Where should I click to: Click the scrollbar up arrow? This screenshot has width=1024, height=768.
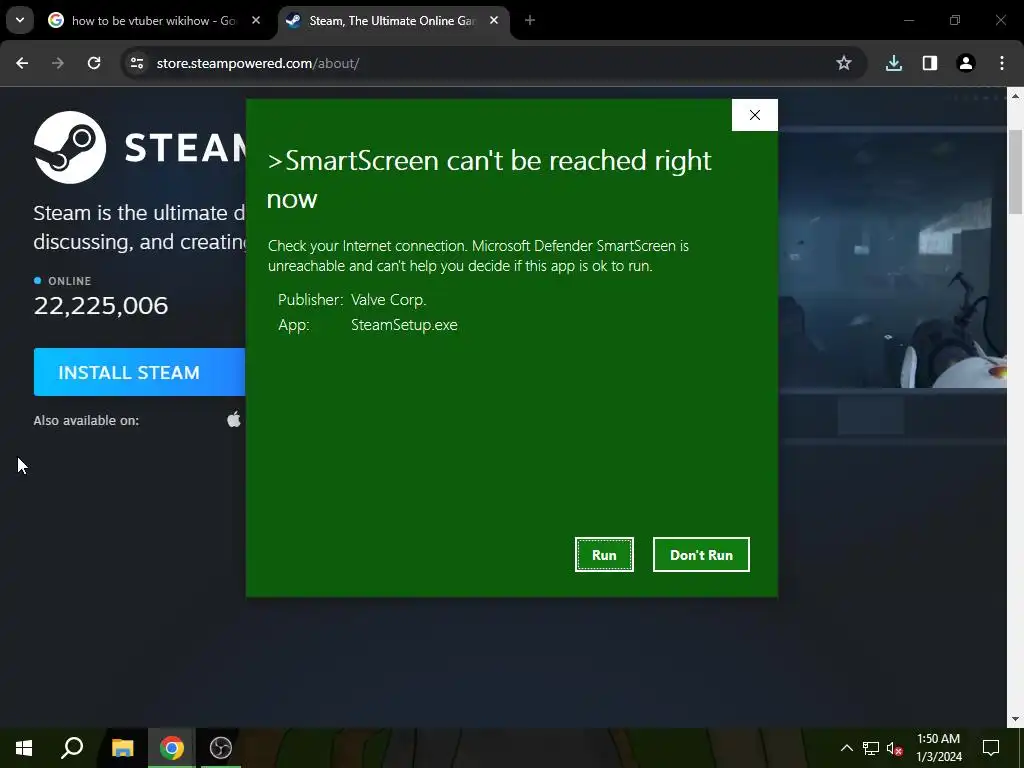click(1015, 95)
